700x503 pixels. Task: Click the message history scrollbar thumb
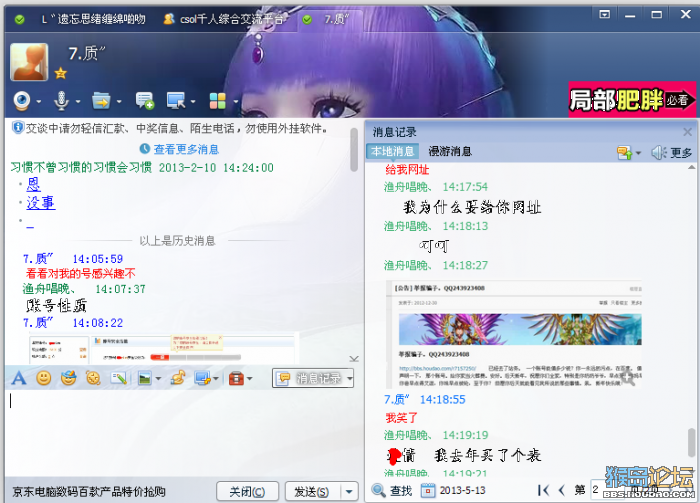[692, 443]
